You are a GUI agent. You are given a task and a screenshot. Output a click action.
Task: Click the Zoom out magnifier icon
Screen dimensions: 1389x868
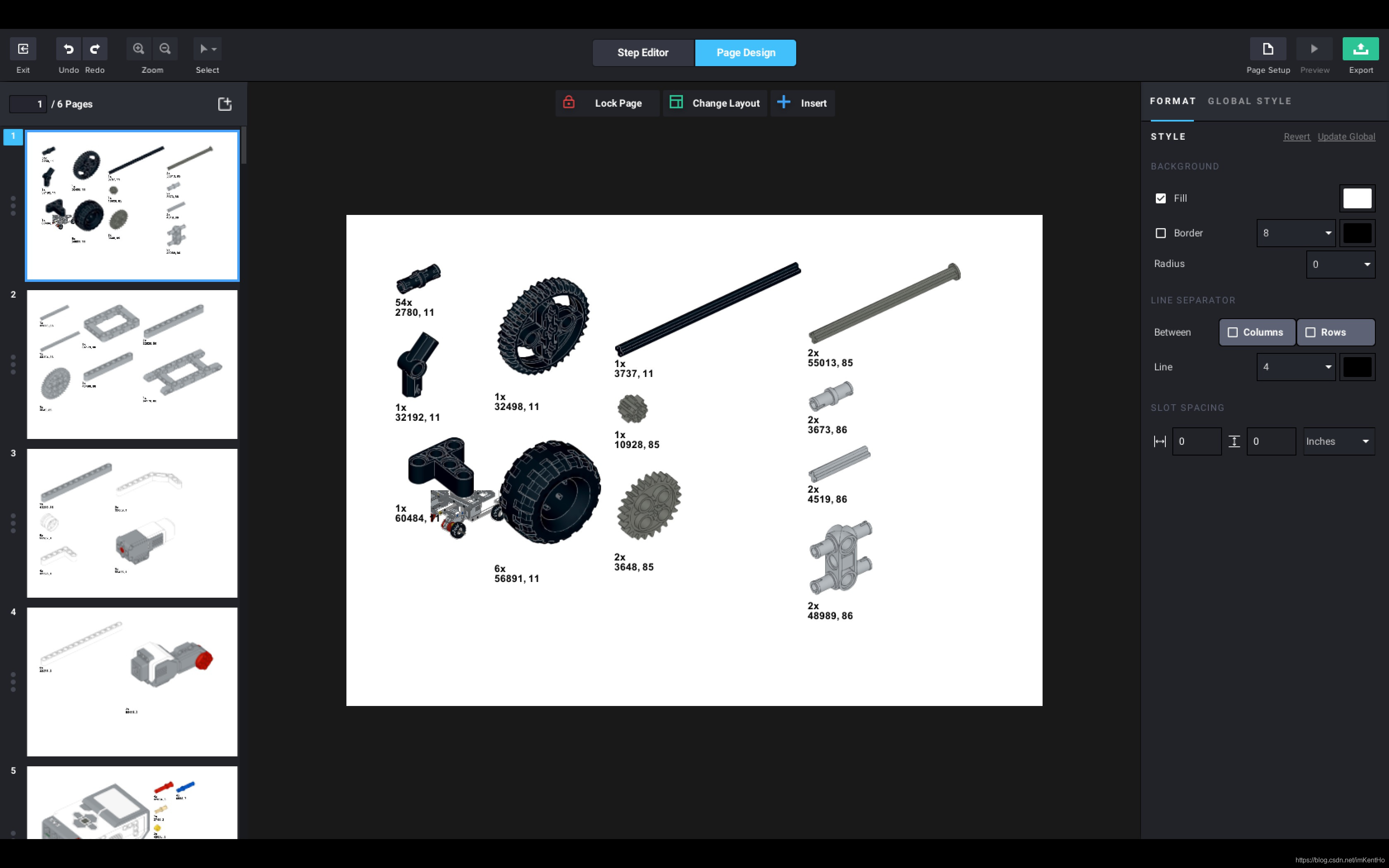pyautogui.click(x=165, y=49)
